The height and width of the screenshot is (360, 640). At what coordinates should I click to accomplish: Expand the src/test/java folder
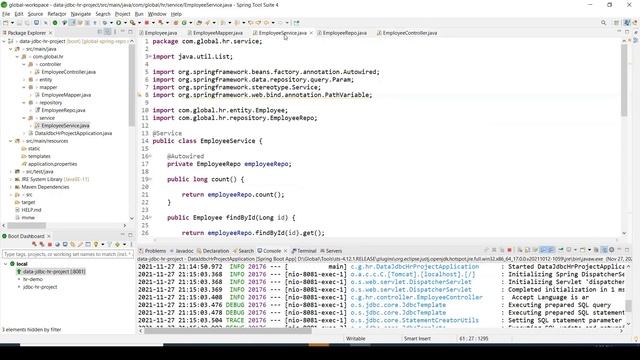(11, 172)
